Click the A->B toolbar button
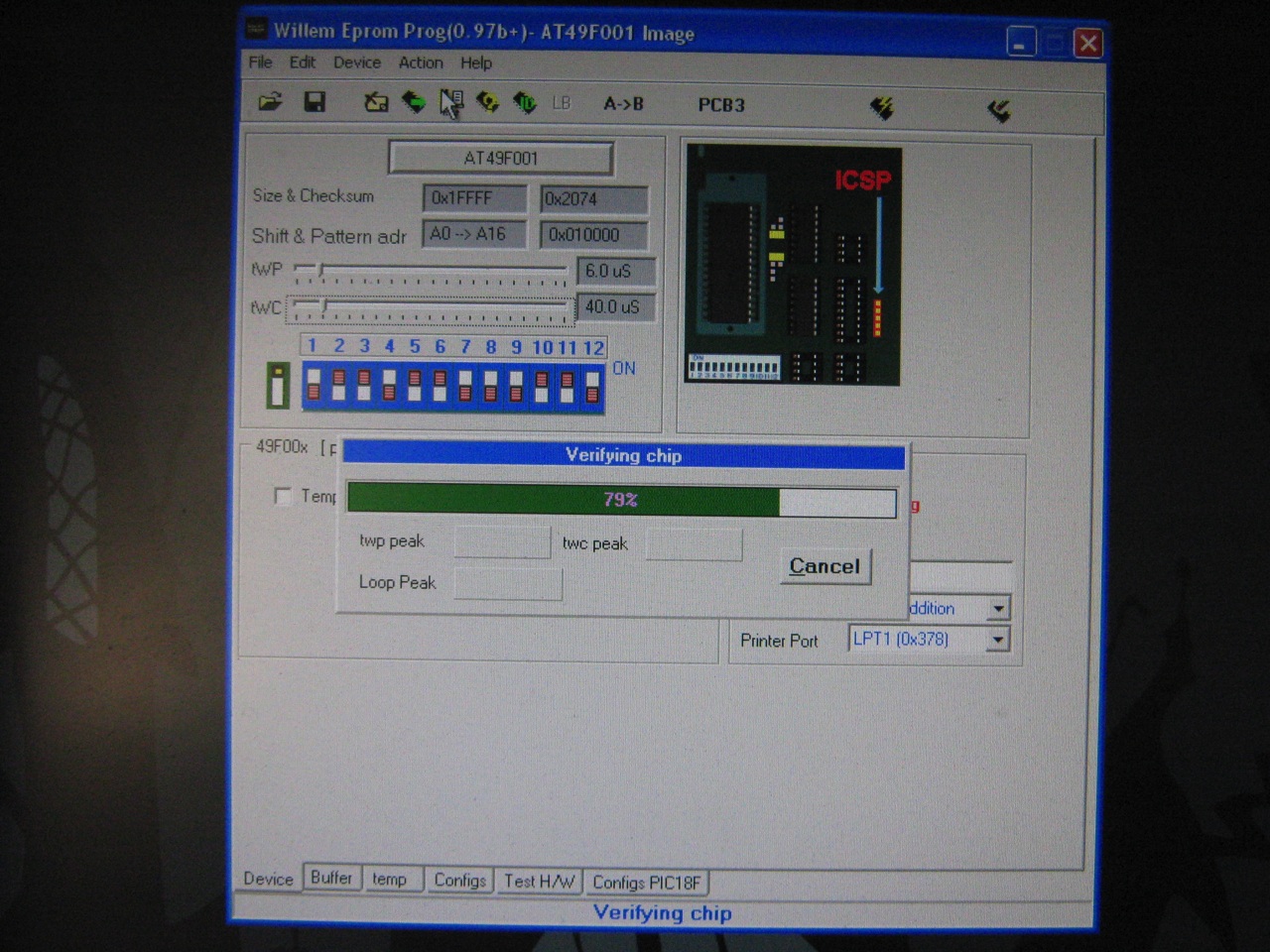Image resolution: width=1270 pixels, height=952 pixels. click(x=623, y=103)
